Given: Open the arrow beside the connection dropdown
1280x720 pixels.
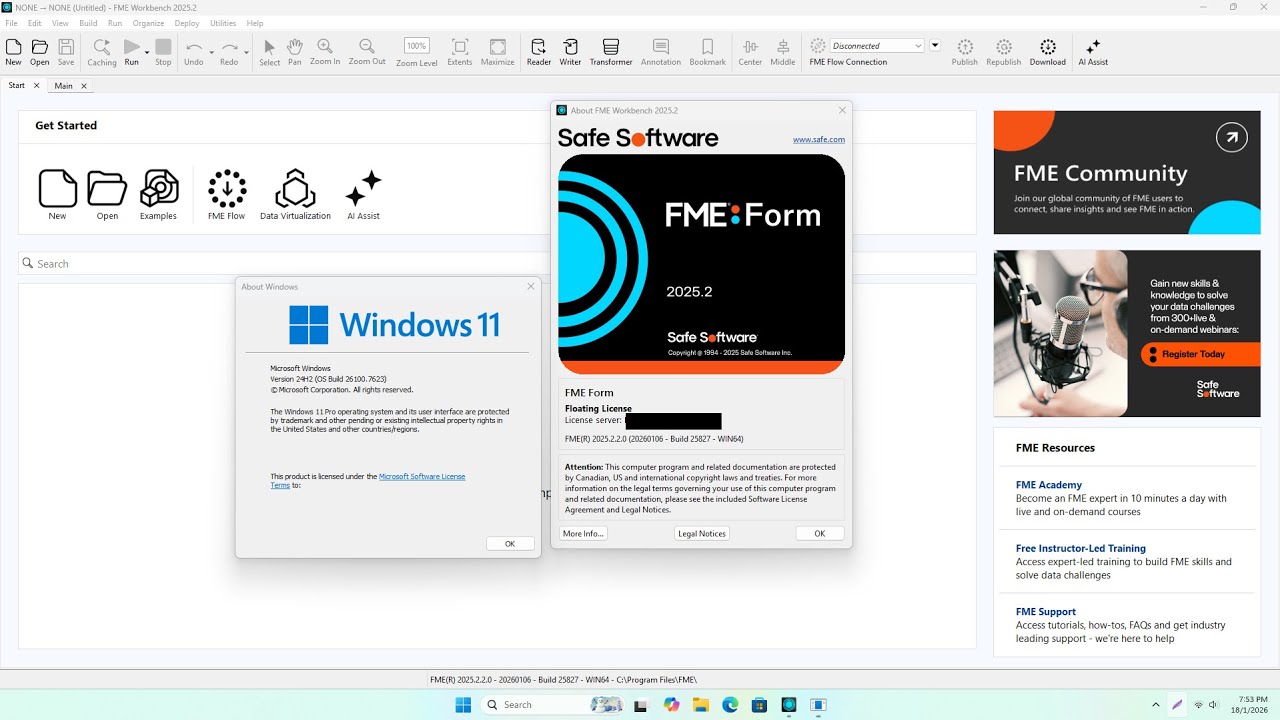Looking at the screenshot, I should 935,45.
